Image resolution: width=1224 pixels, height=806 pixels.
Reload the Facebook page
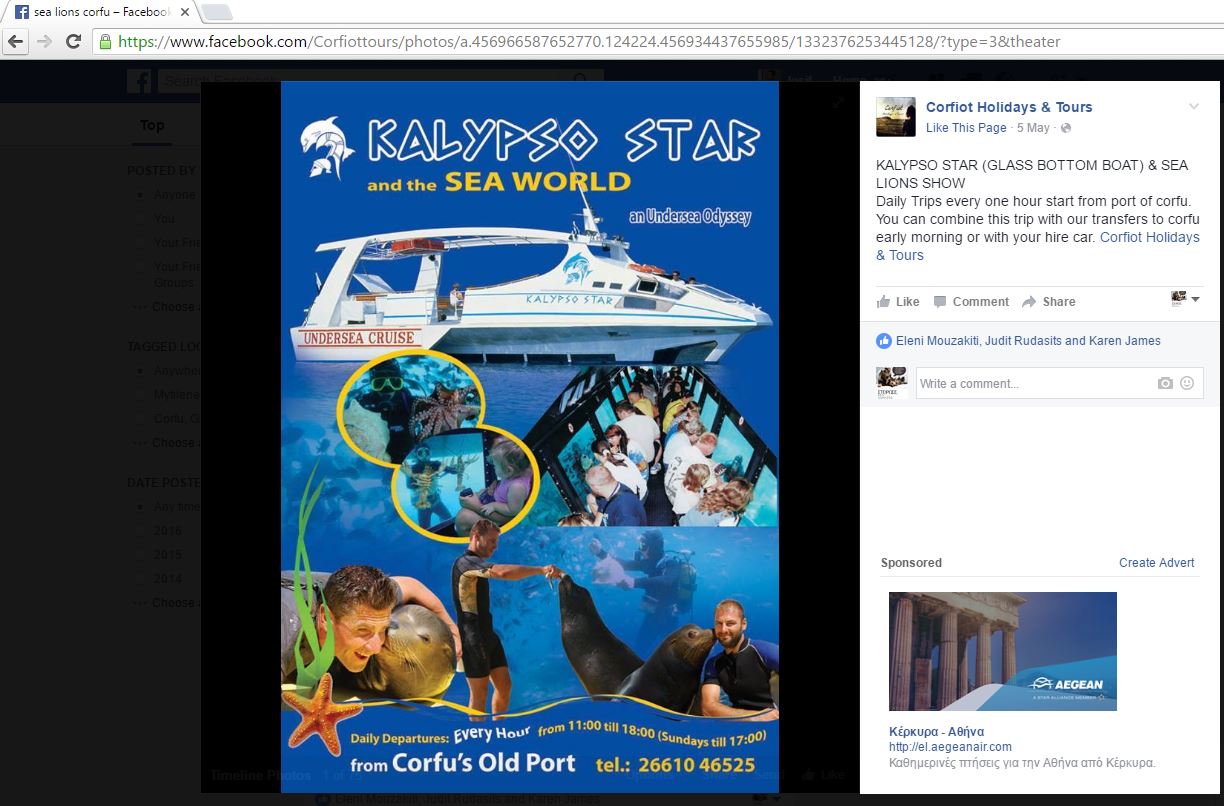coord(73,42)
